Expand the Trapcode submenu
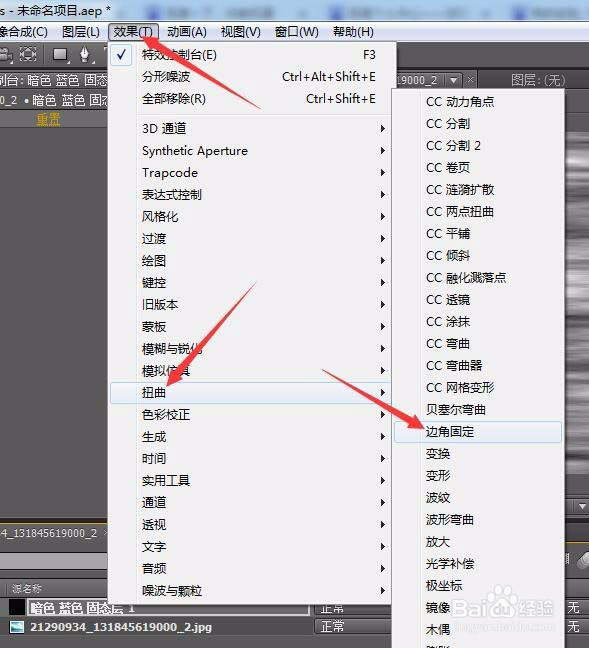The height and width of the screenshot is (648, 589). click(250, 172)
